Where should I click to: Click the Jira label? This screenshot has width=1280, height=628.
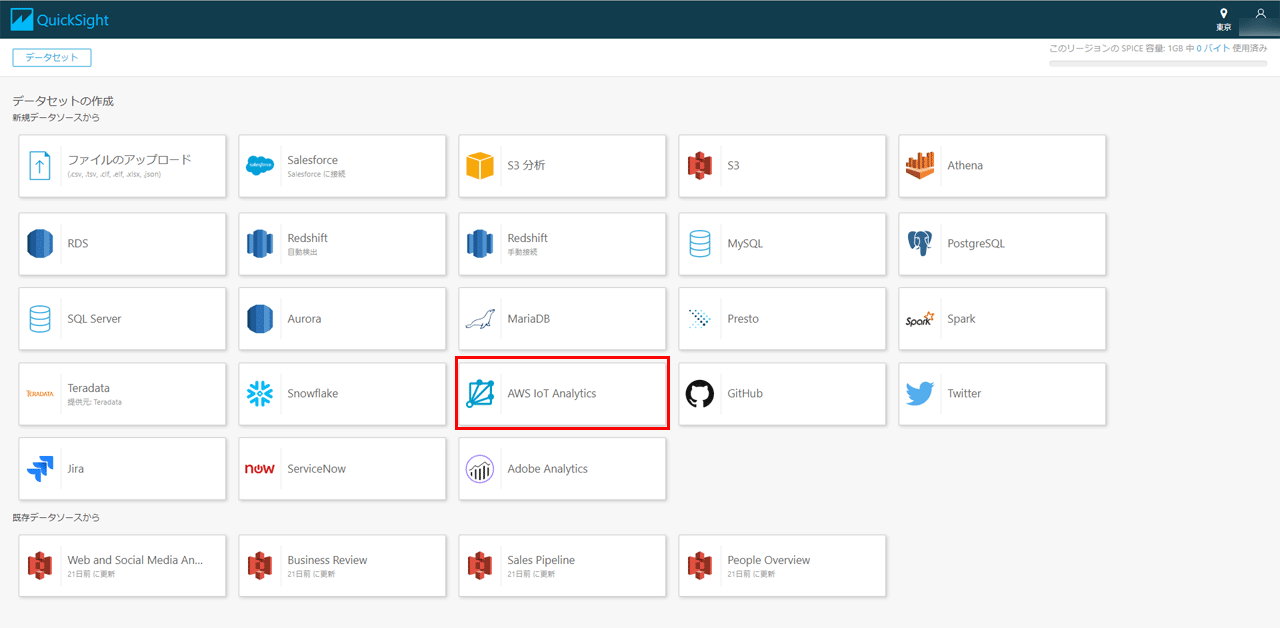click(x=76, y=469)
